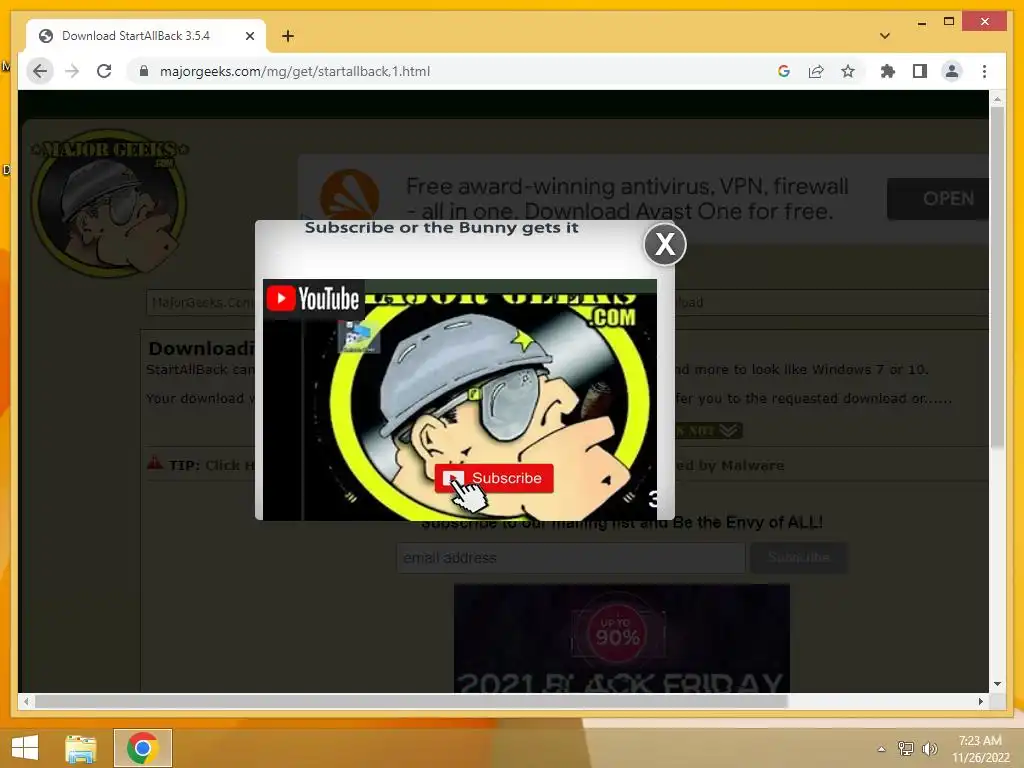Maximize the Chrome window
This screenshot has width=1024, height=768.
click(949, 22)
